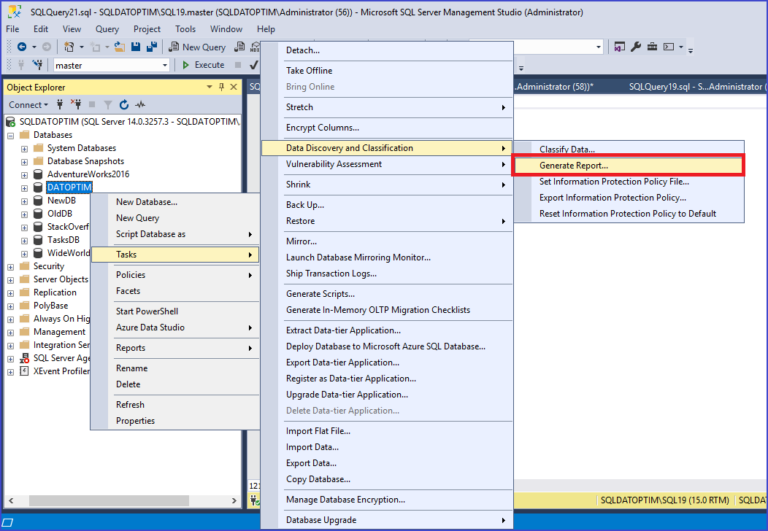
Task: Click the Toolbox briefcase icon
Action: pos(652,47)
